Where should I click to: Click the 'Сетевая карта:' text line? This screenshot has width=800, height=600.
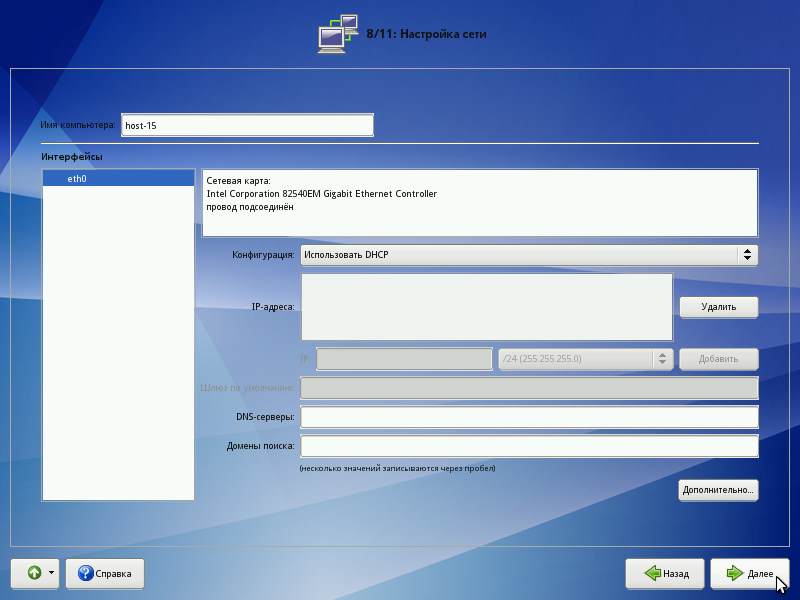coord(238,181)
